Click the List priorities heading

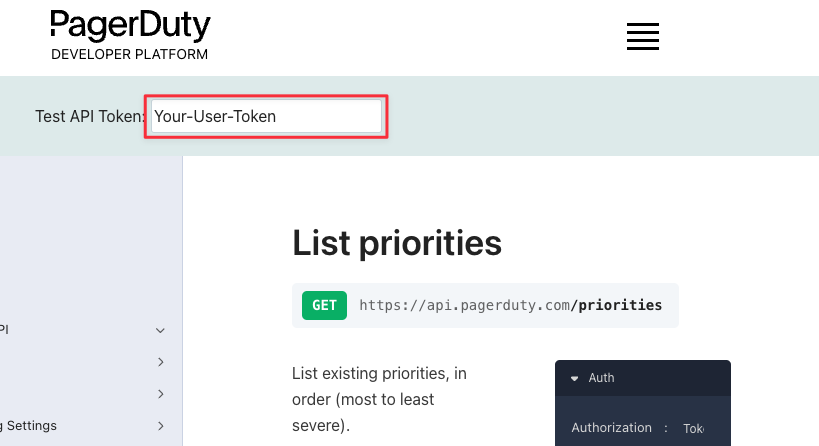397,243
